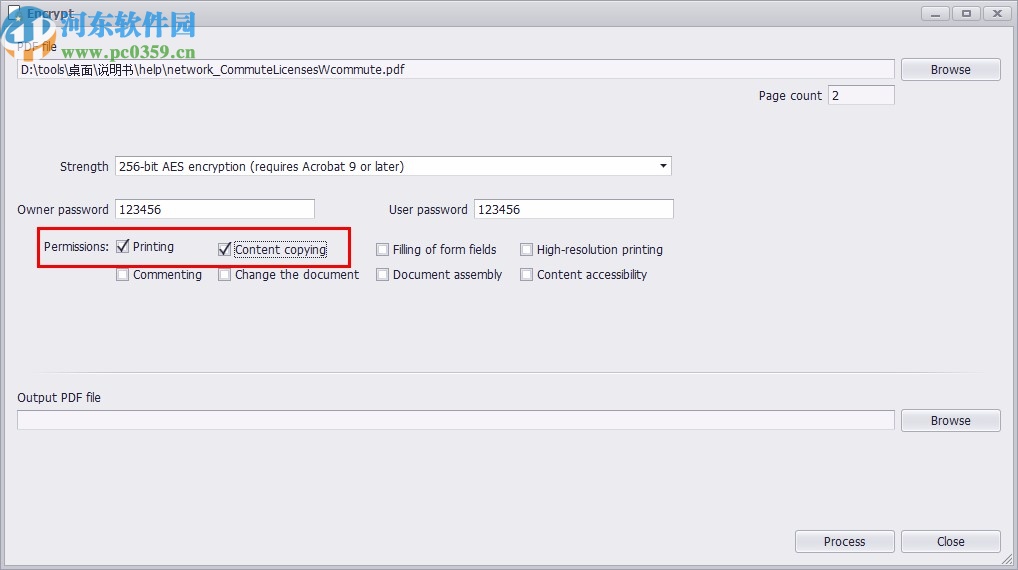
Task: Click Browse beside Output PDF file
Action: pos(950,421)
